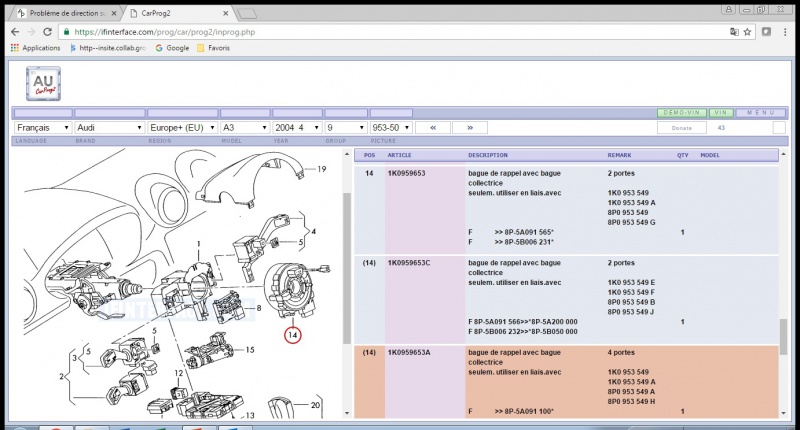Open a new browser tab

pyautogui.click(x=247, y=14)
